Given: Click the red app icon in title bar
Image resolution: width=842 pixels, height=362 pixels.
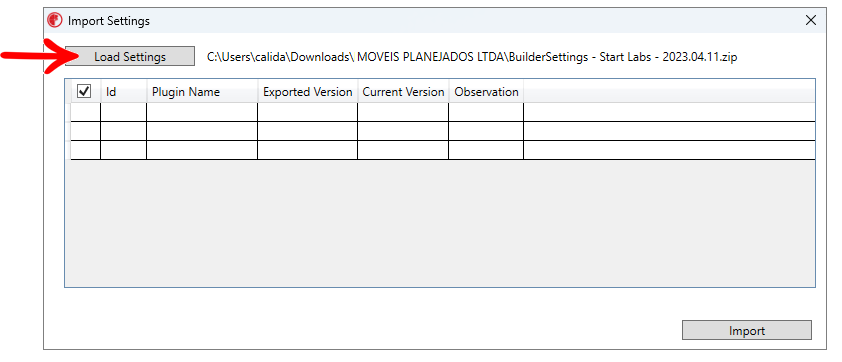Looking at the screenshot, I should click(x=54, y=21).
